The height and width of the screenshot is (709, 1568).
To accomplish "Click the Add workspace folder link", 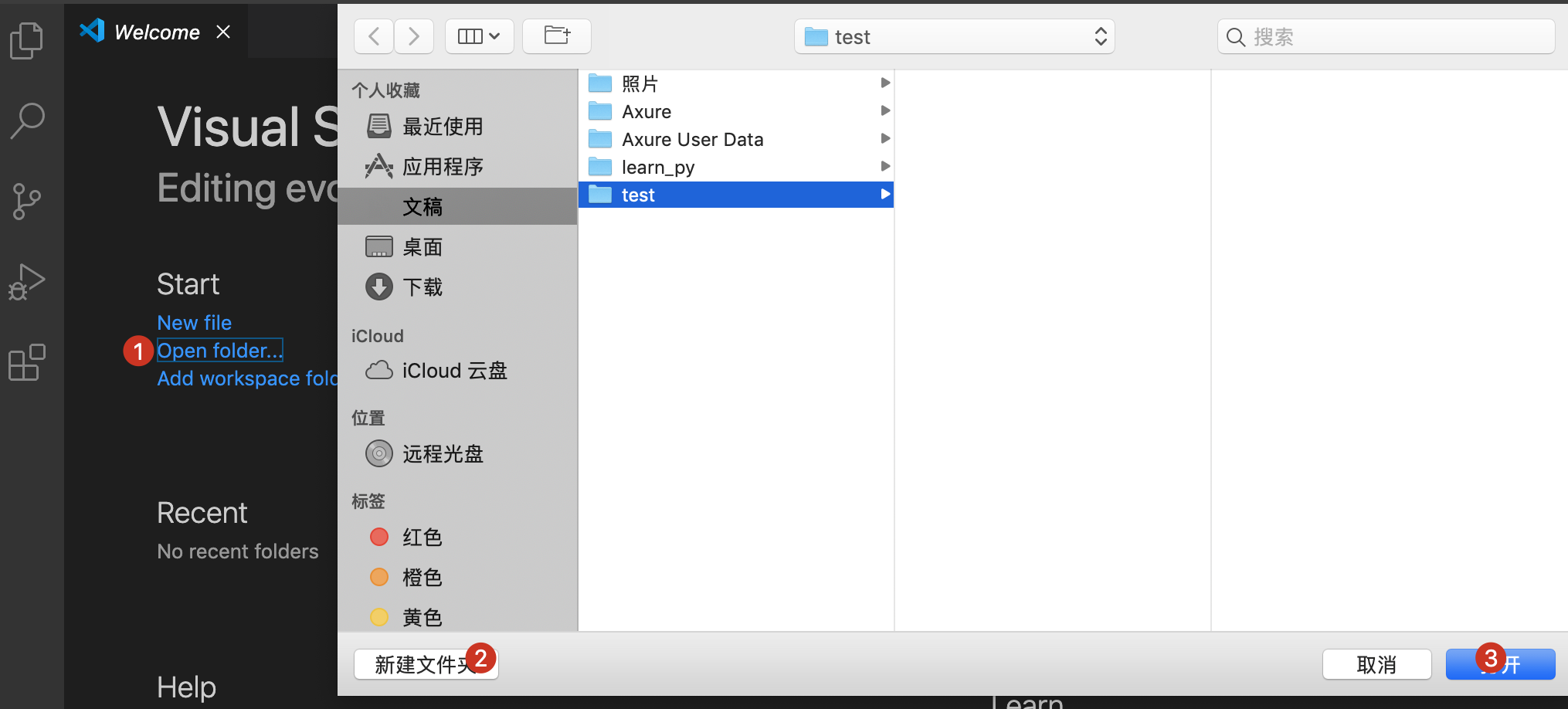I will click(247, 378).
